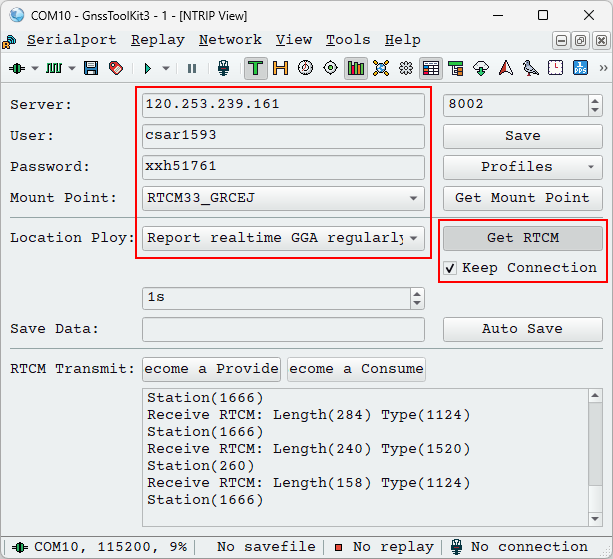Open the Location Ploy combo box
Image resolution: width=613 pixels, height=559 pixels.
point(413,238)
